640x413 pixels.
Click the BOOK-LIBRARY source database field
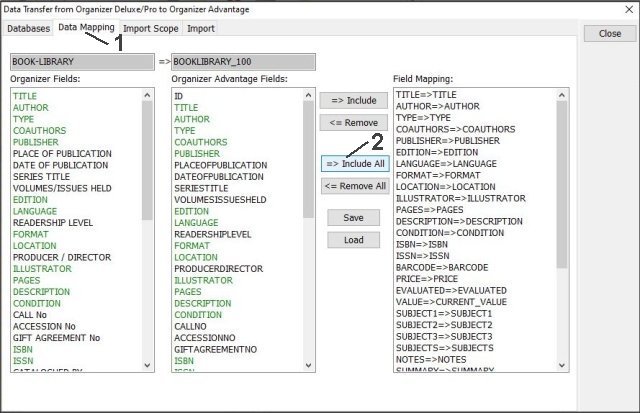click(82, 62)
